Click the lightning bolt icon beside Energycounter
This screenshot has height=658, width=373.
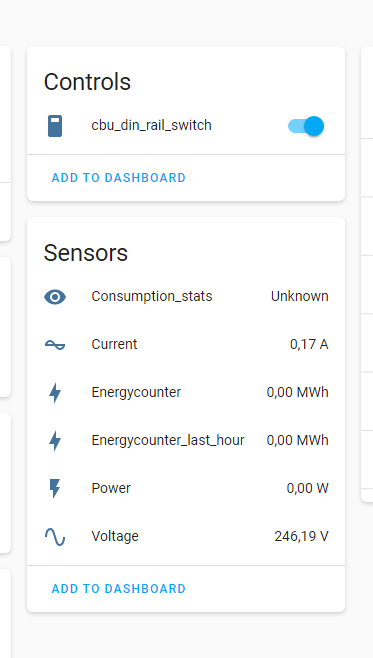point(55,393)
